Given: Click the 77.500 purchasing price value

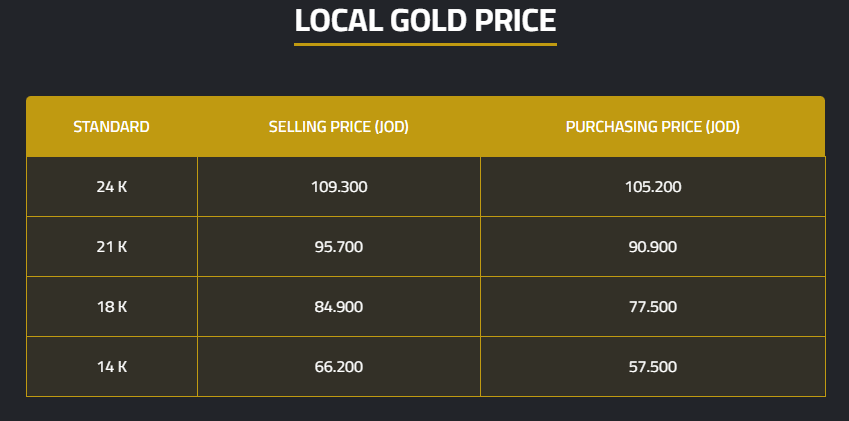Looking at the screenshot, I should pos(653,307).
